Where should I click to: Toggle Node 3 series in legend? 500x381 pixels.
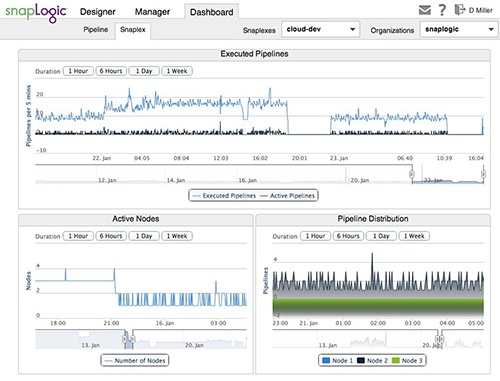click(x=407, y=361)
